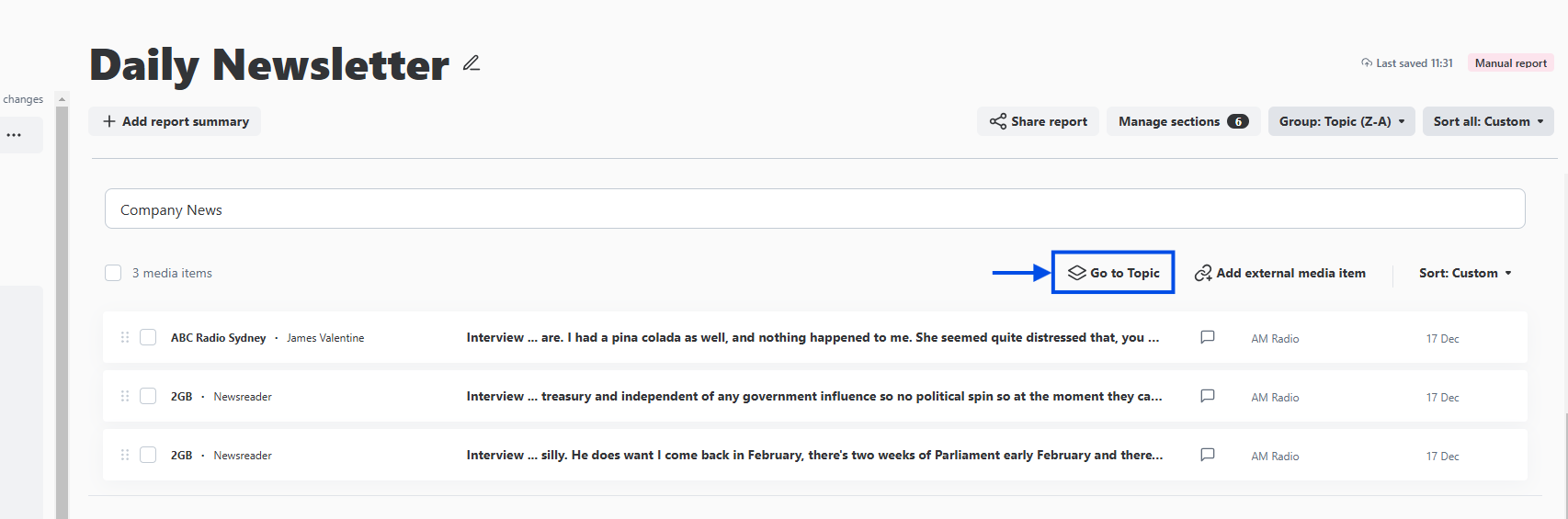Open the Sort all: Custom dropdown
1568x519 pixels.
click(1487, 121)
